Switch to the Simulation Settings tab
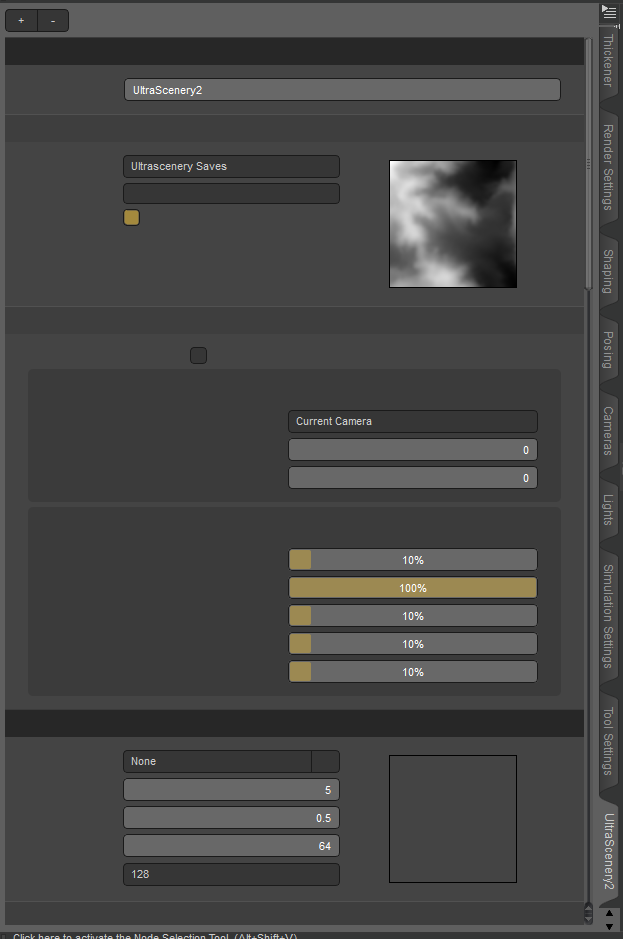 [608, 616]
